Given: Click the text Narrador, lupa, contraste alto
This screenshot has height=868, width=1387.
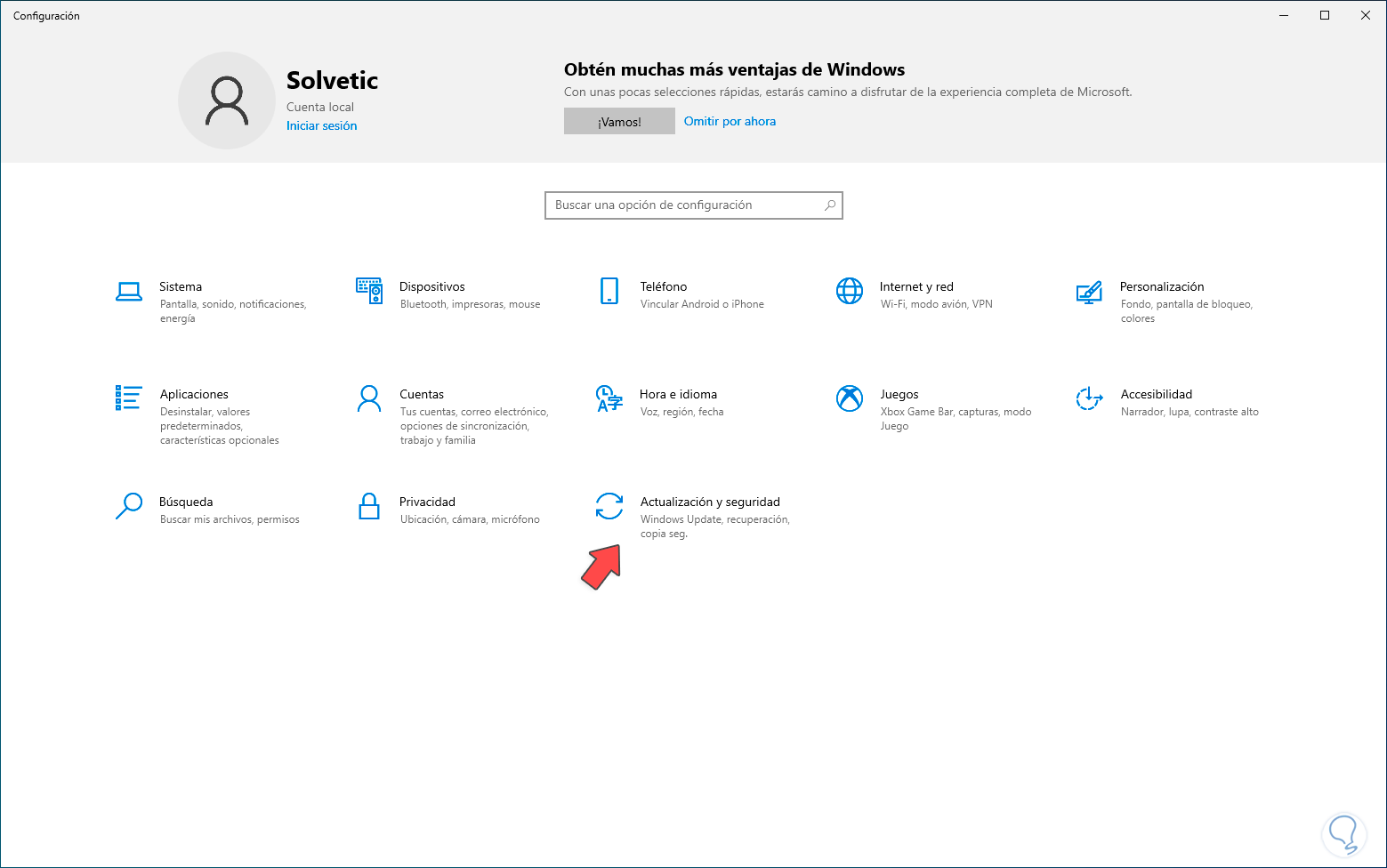Looking at the screenshot, I should pyautogui.click(x=1189, y=412).
